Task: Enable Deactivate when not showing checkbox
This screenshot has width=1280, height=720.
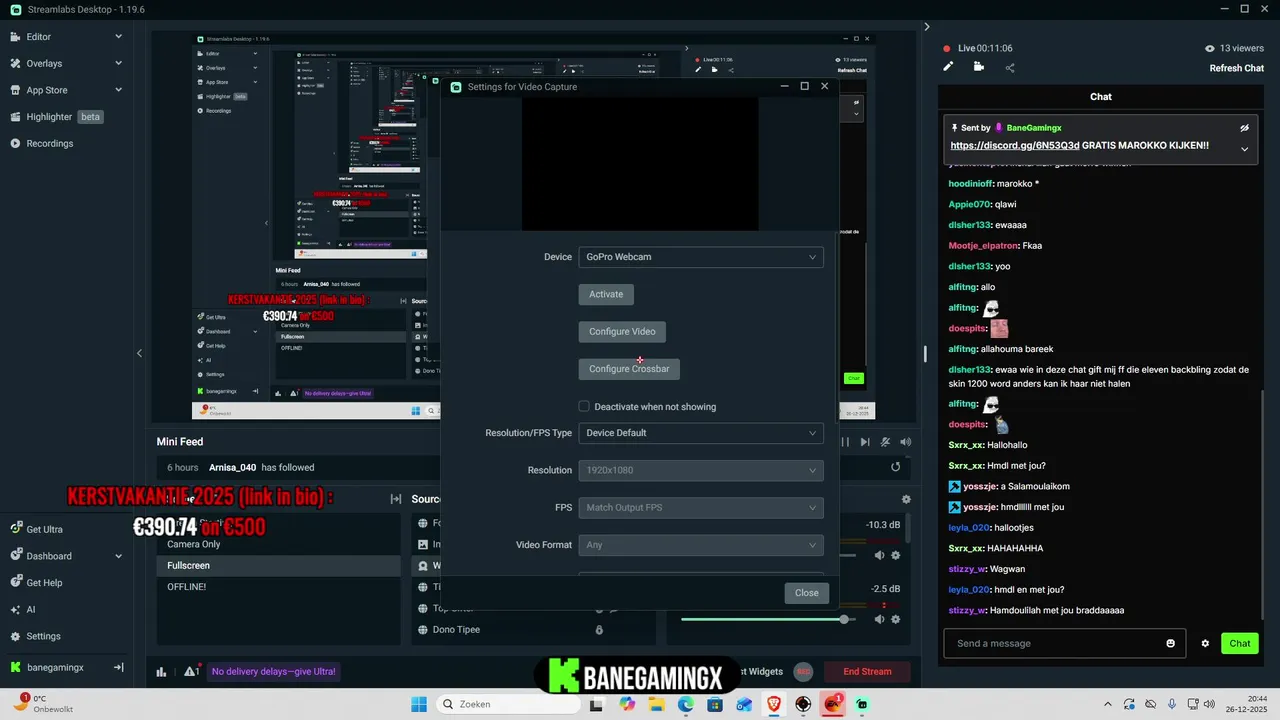Action: click(584, 406)
